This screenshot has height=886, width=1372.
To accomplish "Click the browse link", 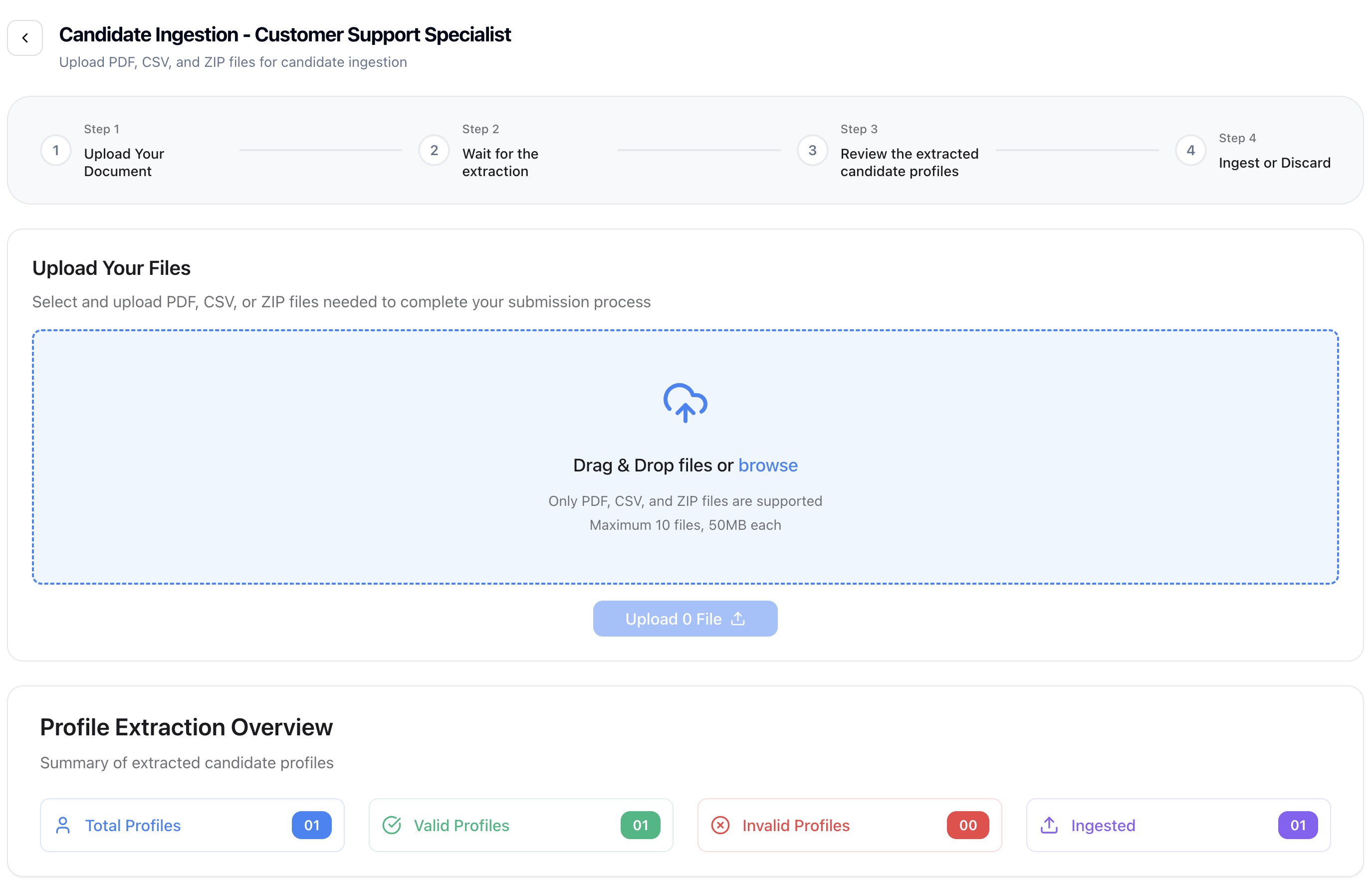I will point(767,465).
